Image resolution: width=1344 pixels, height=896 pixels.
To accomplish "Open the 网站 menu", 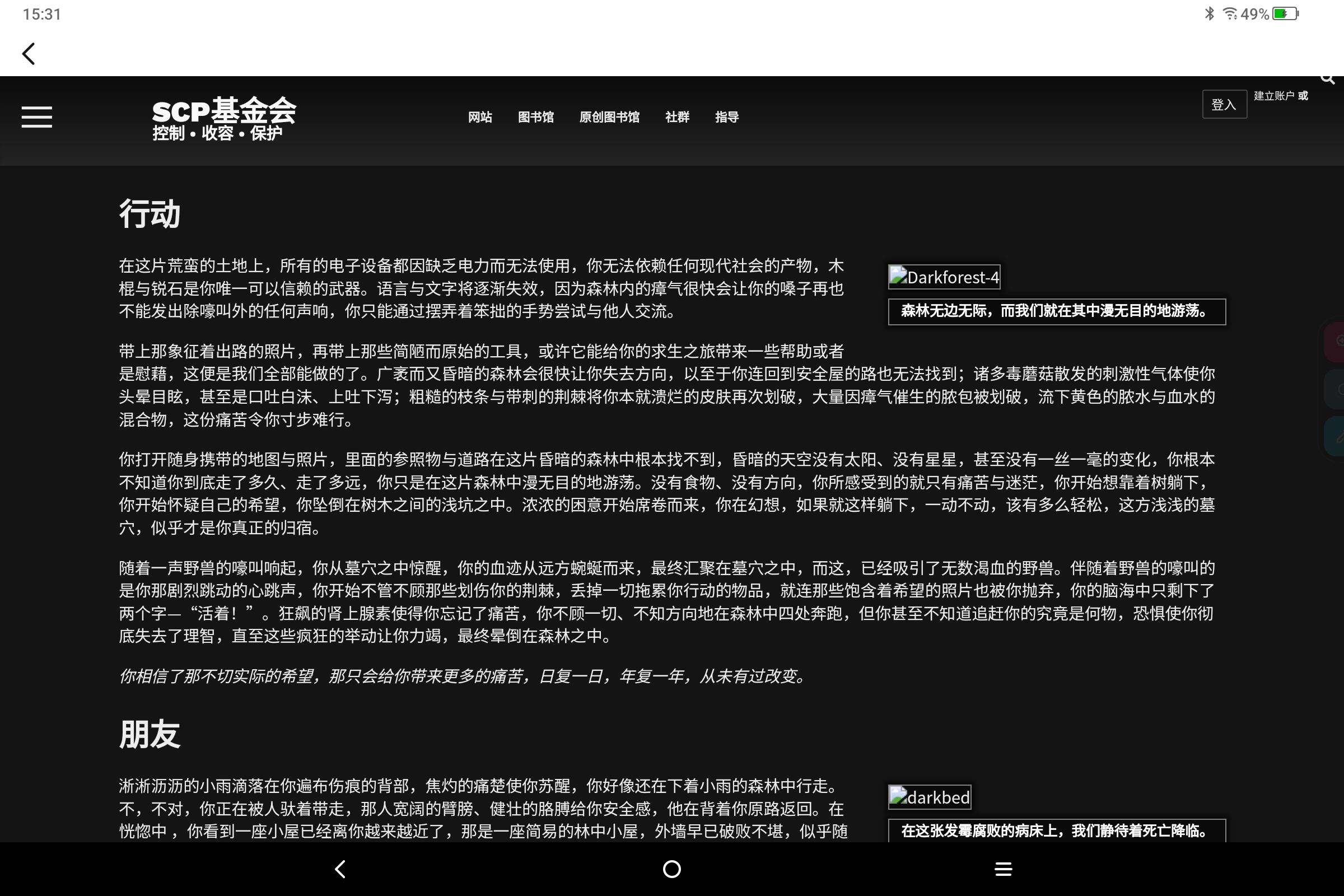I will tap(480, 117).
